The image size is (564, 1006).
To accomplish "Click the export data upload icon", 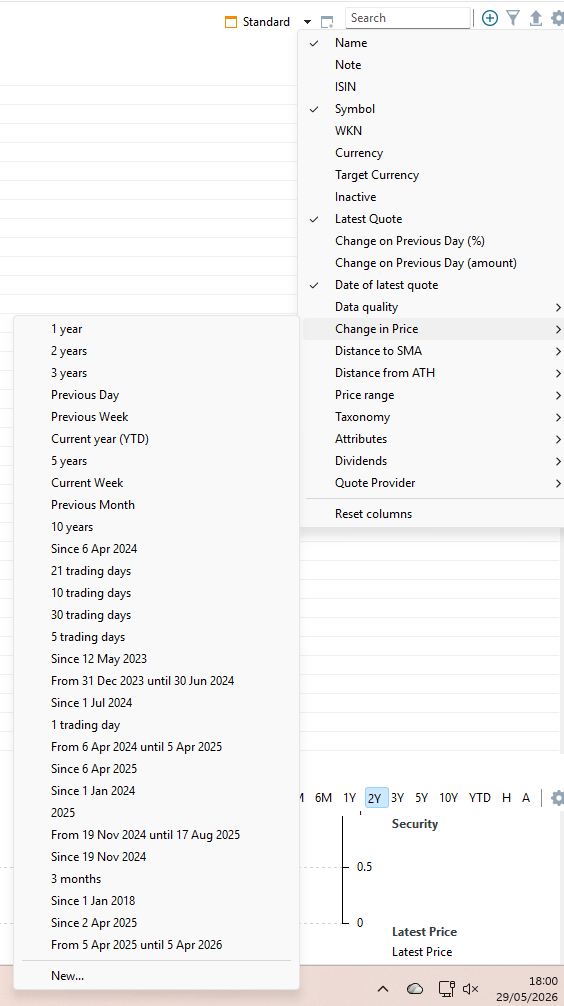I will [x=536, y=18].
